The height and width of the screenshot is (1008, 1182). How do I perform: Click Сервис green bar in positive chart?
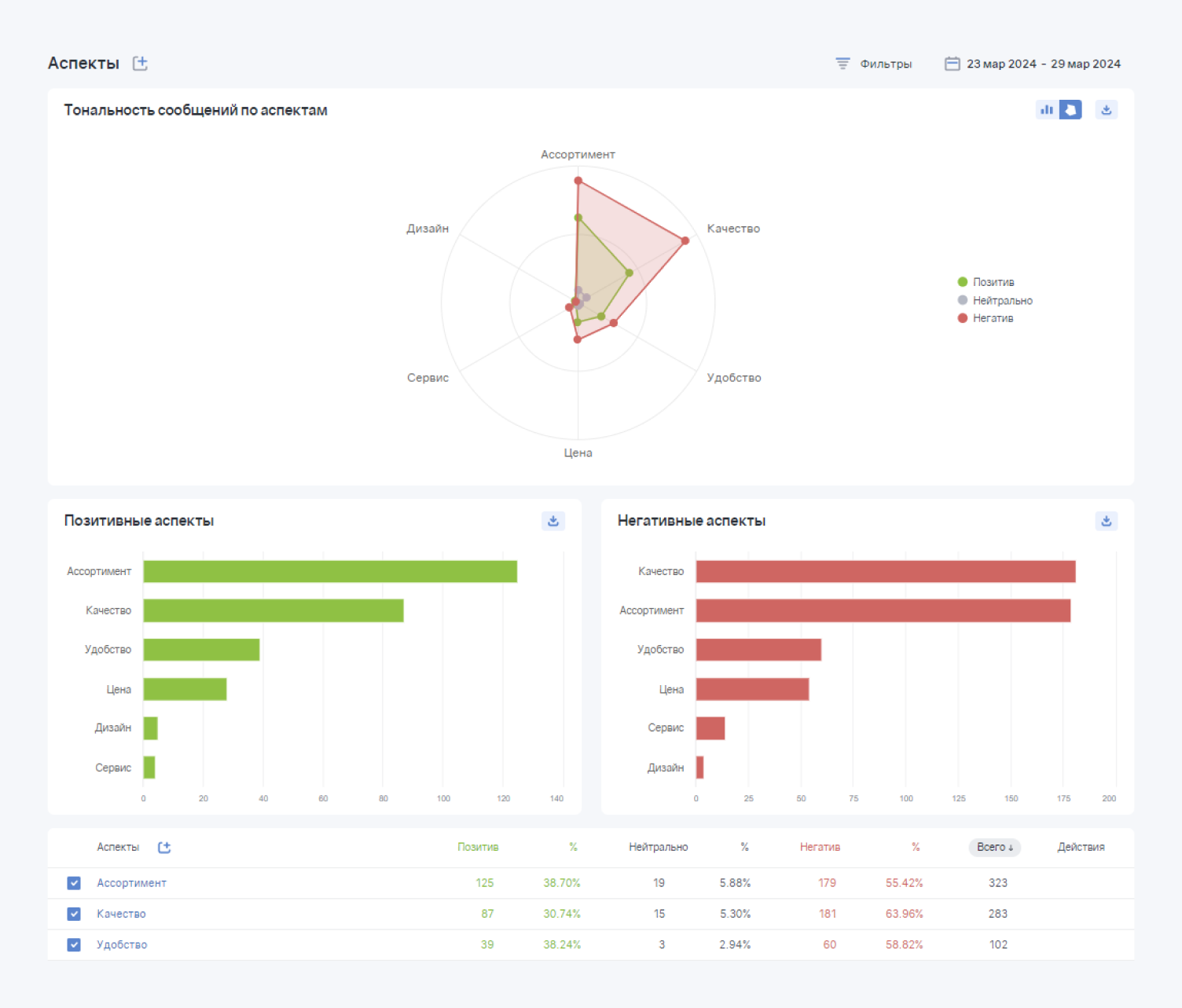click(149, 768)
